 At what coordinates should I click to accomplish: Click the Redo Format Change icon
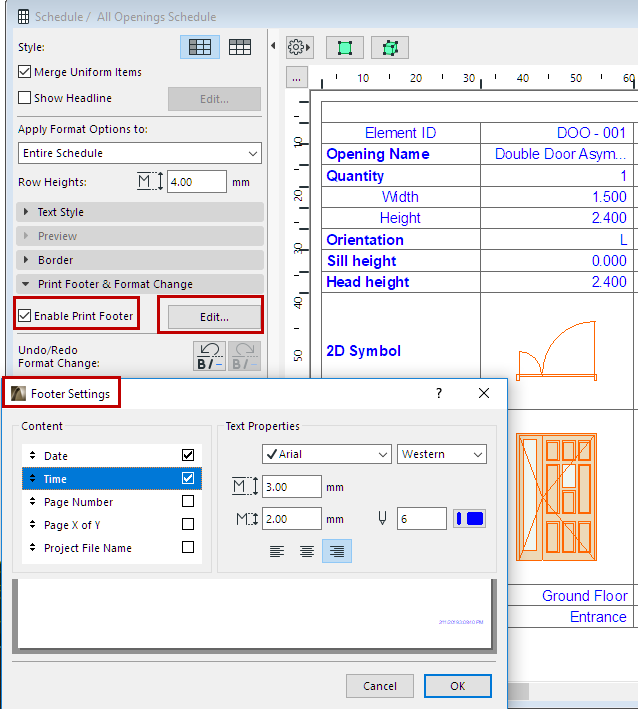click(x=245, y=356)
